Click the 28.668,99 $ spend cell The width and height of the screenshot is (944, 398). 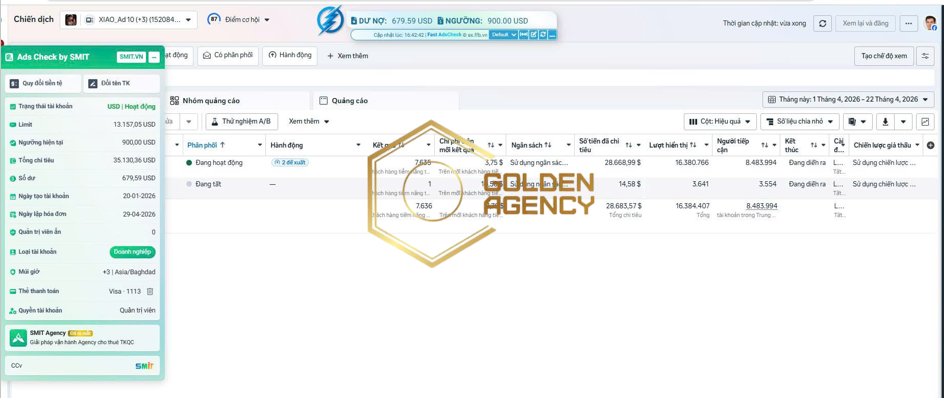pos(623,163)
